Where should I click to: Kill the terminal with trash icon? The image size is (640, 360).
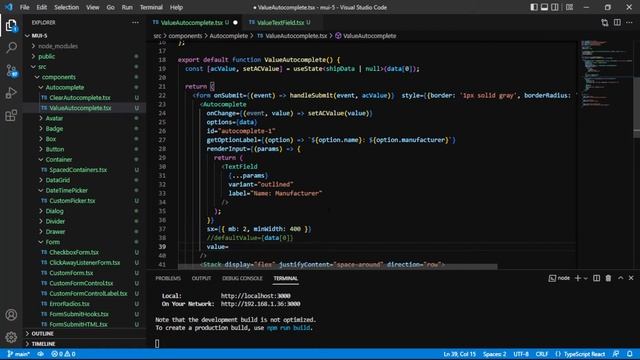[x=608, y=278]
